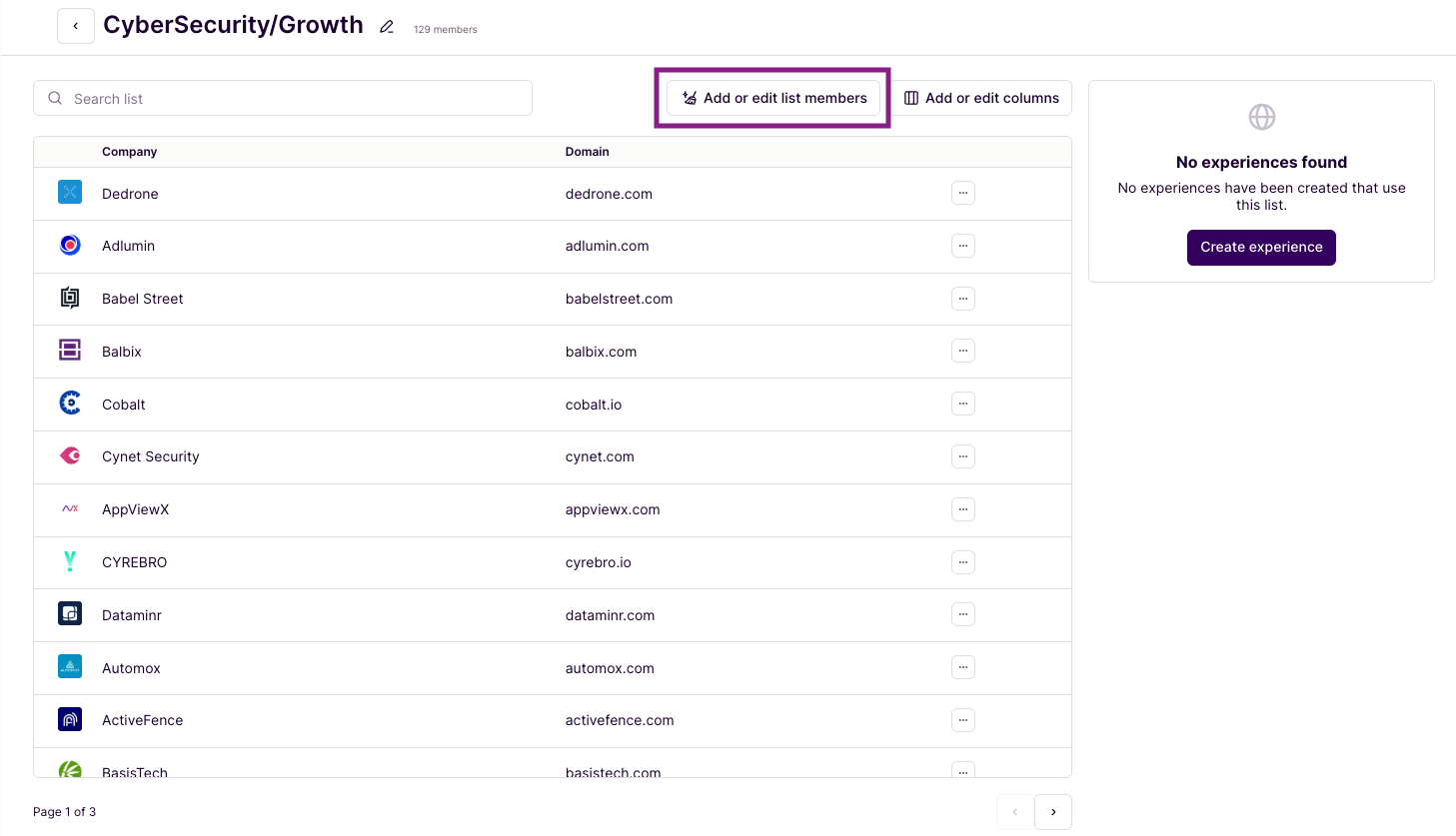The width and height of the screenshot is (1456, 836).
Task: Click the Babel Street company logo
Action: (70, 298)
